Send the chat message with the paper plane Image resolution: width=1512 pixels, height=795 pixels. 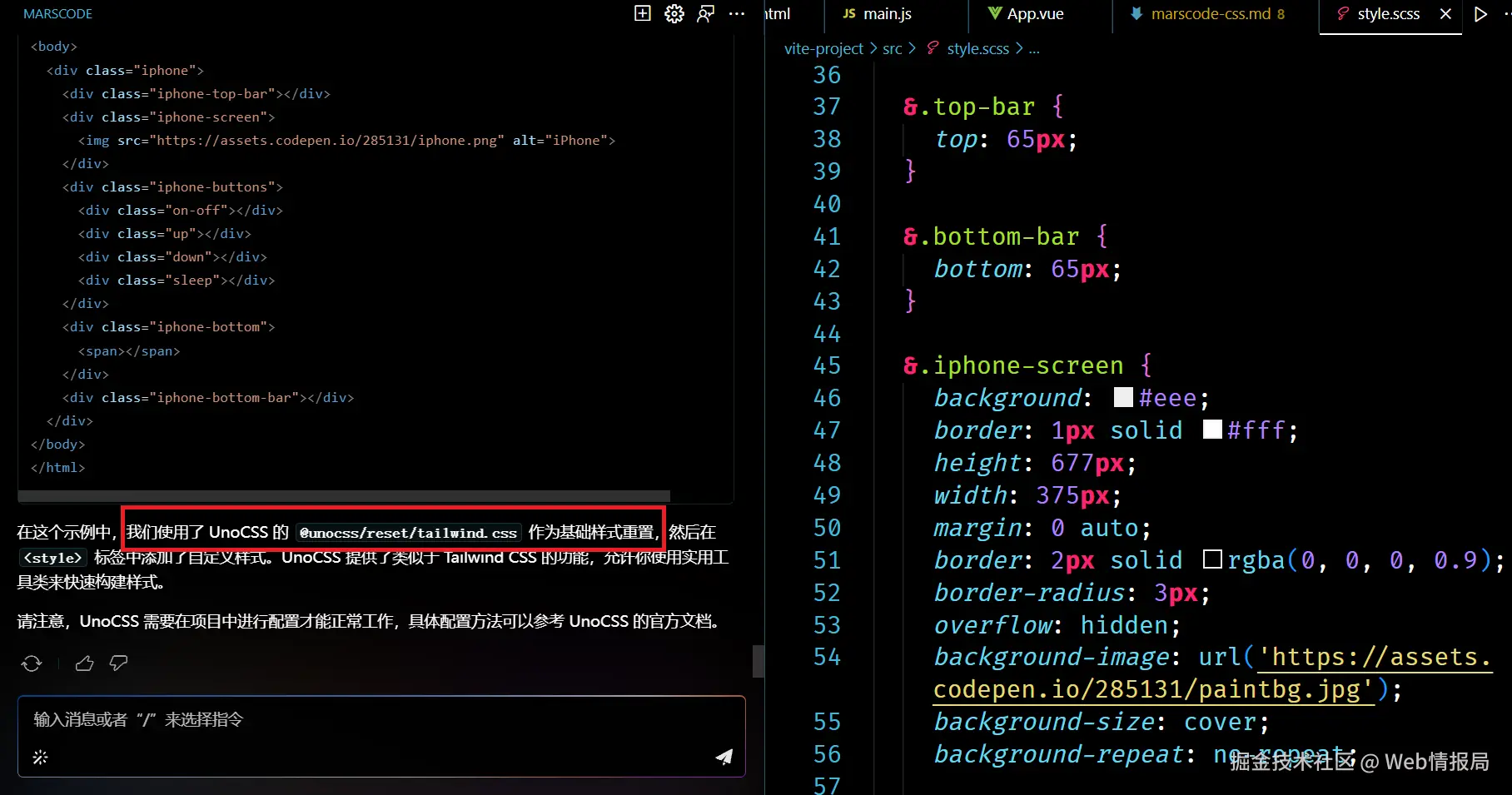724,756
